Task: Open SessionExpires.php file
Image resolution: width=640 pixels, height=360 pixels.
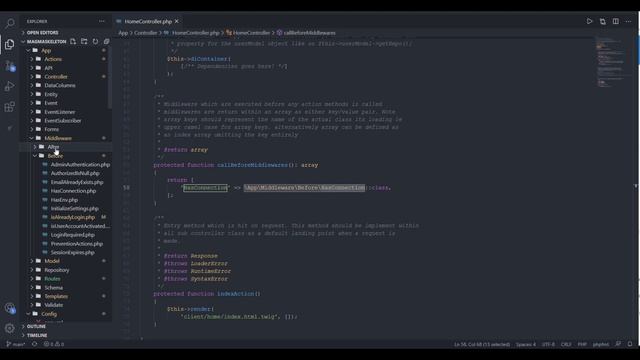Action: point(72,252)
